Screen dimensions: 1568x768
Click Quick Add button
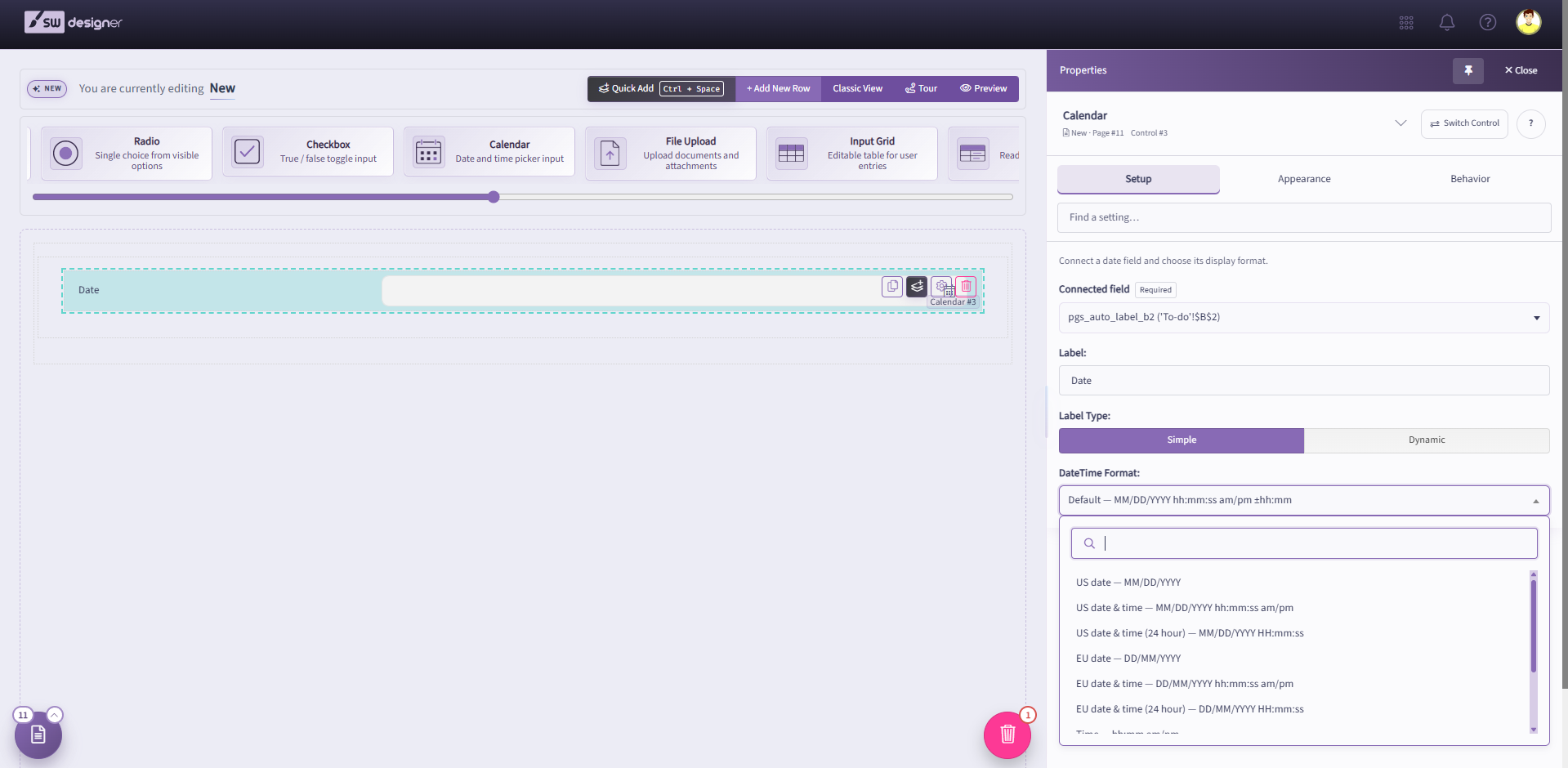tap(661, 89)
